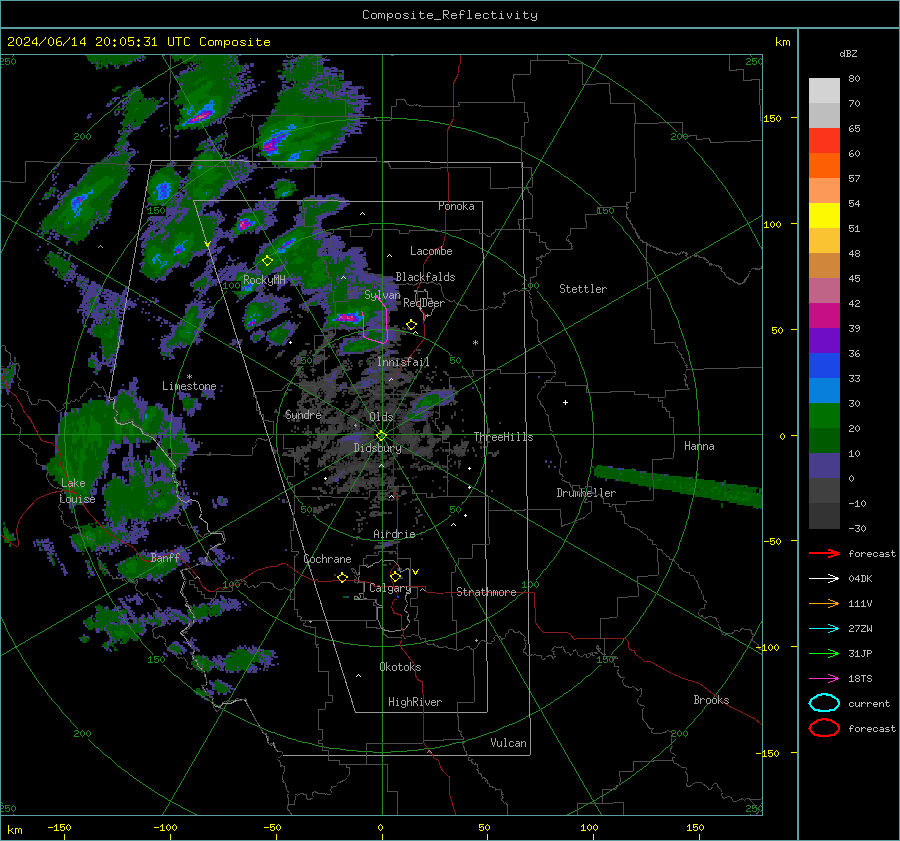Click the Cochrane label
The height and width of the screenshot is (841, 900).
pos(327,559)
